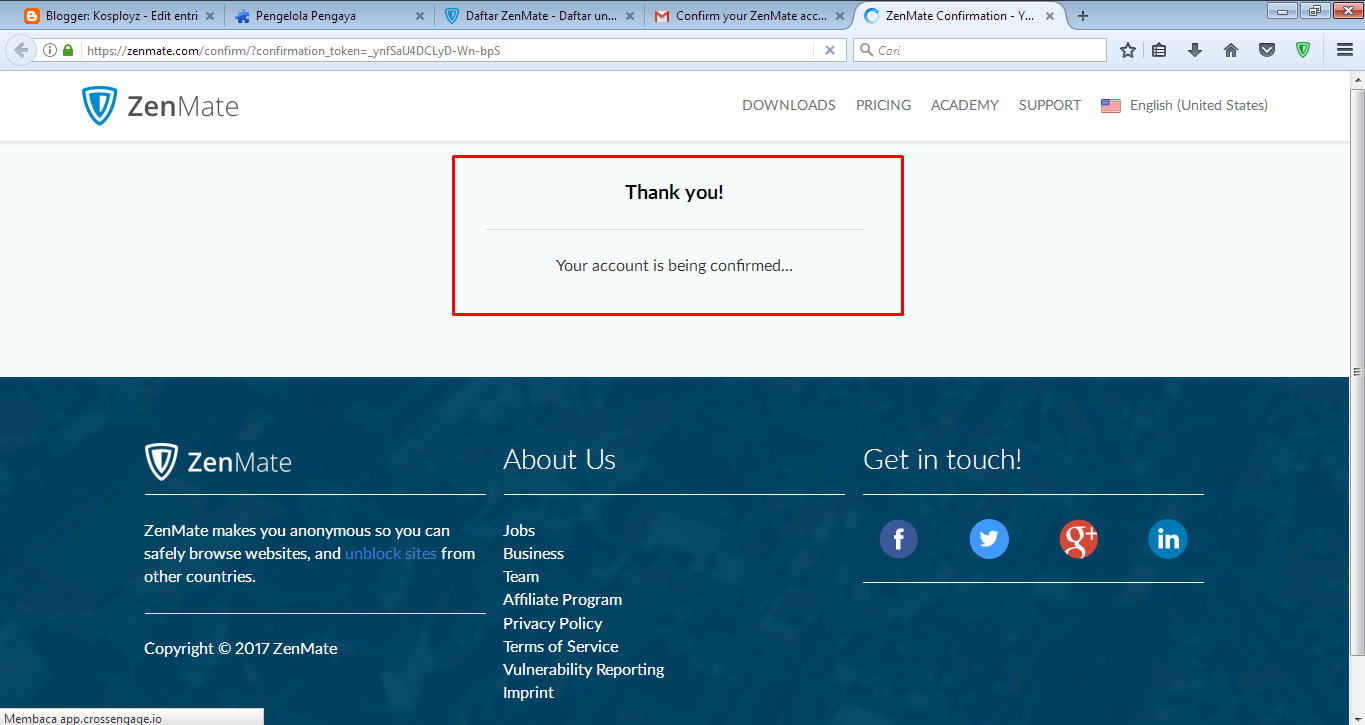The height and width of the screenshot is (725, 1365).
Task: Open the downloads arrow icon
Action: [1195, 50]
